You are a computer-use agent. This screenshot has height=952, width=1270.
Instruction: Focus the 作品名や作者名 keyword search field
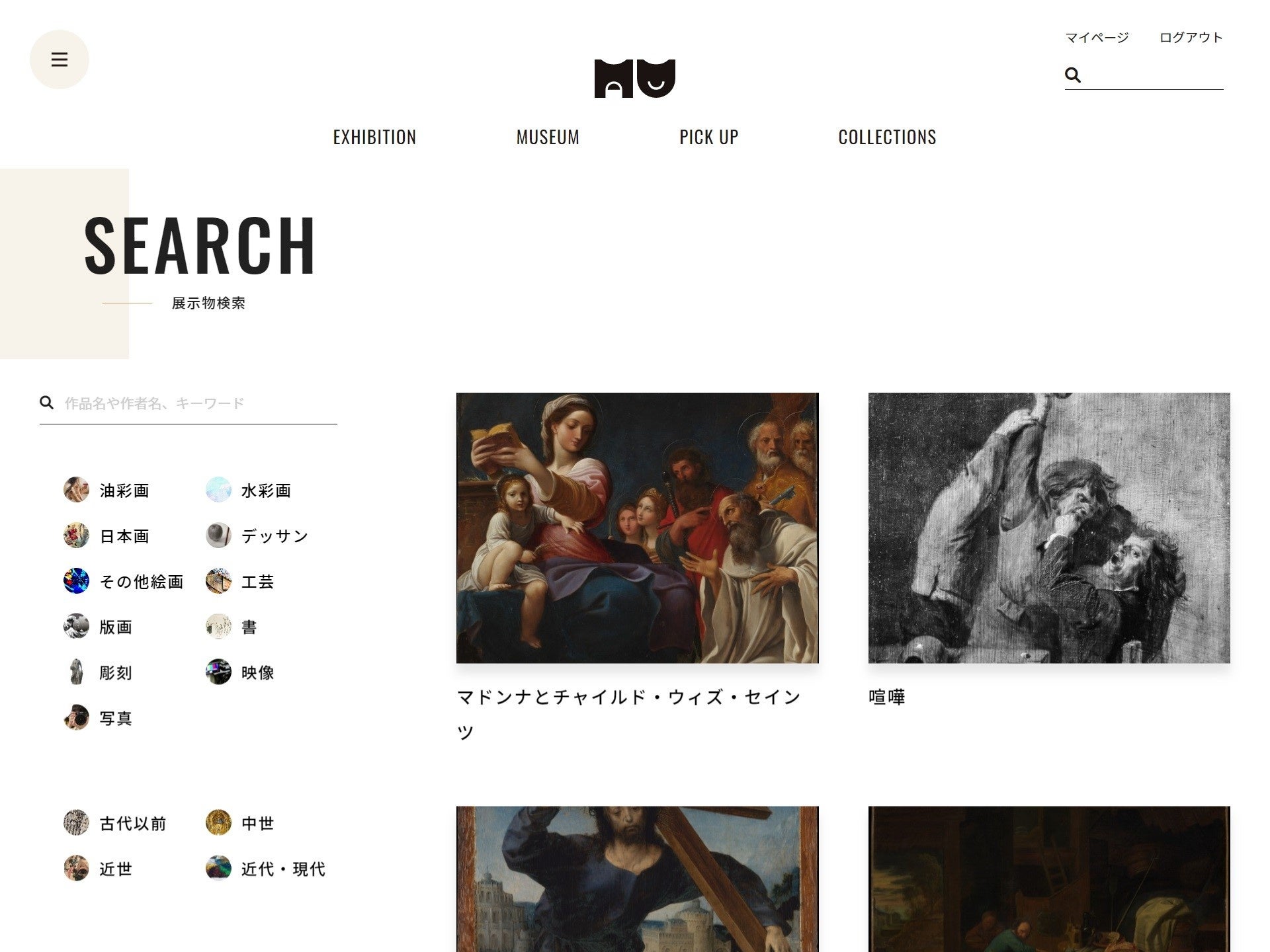click(189, 403)
